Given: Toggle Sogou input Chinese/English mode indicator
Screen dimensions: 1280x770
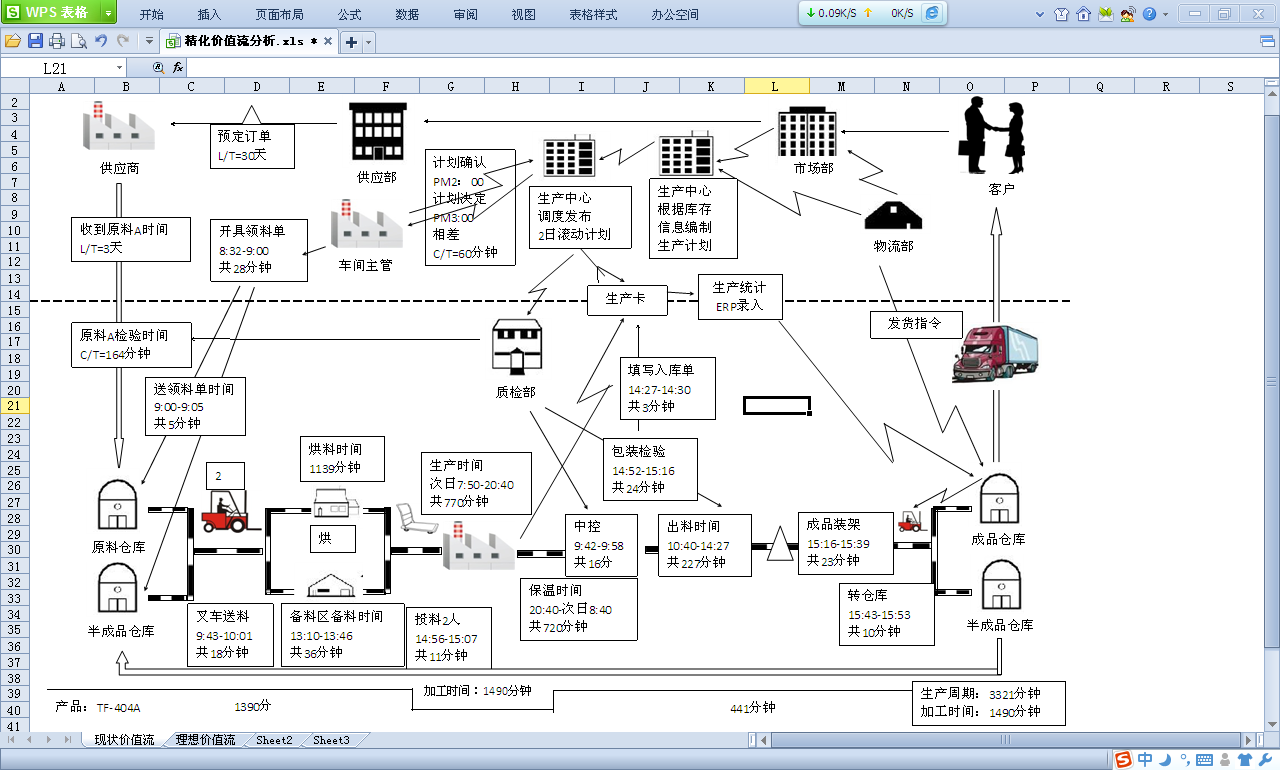Looking at the screenshot, I should (1145, 760).
